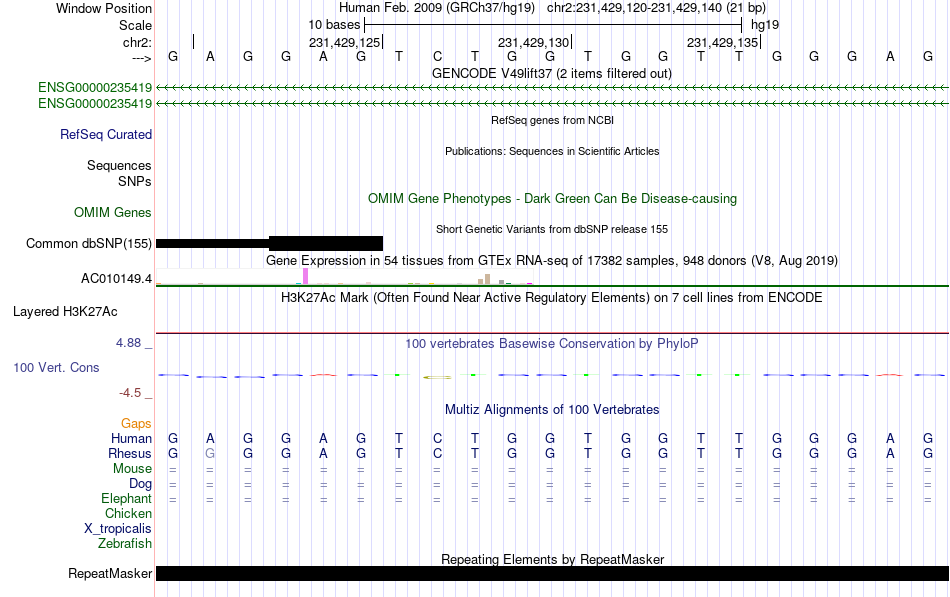Open Multiz Alignments of 100 Vertebrates title
The height and width of the screenshot is (597, 950).
552,410
